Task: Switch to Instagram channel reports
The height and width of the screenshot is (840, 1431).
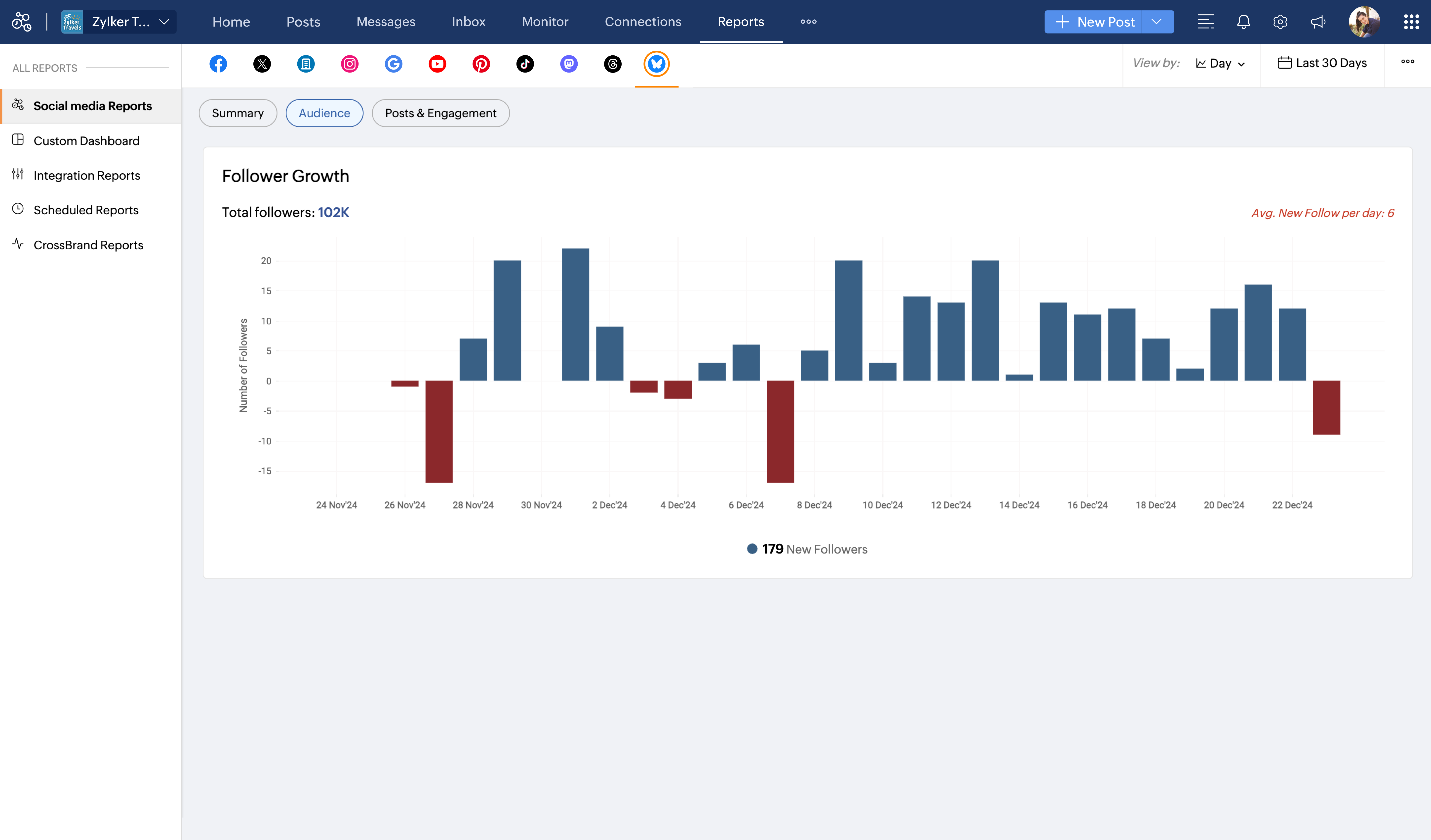Action: point(350,64)
